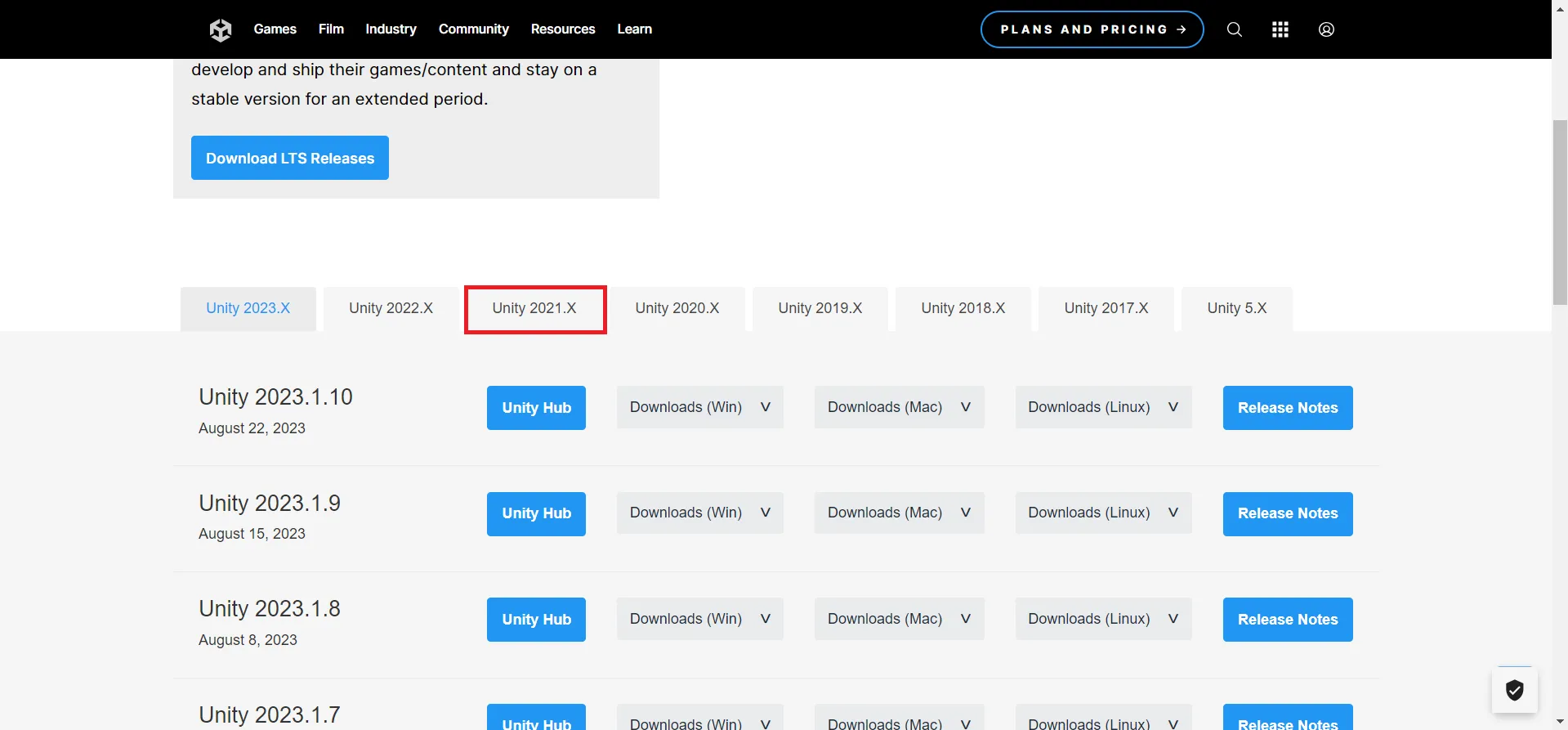
Task: Click Plans and Pricing button
Action: 1092,29
